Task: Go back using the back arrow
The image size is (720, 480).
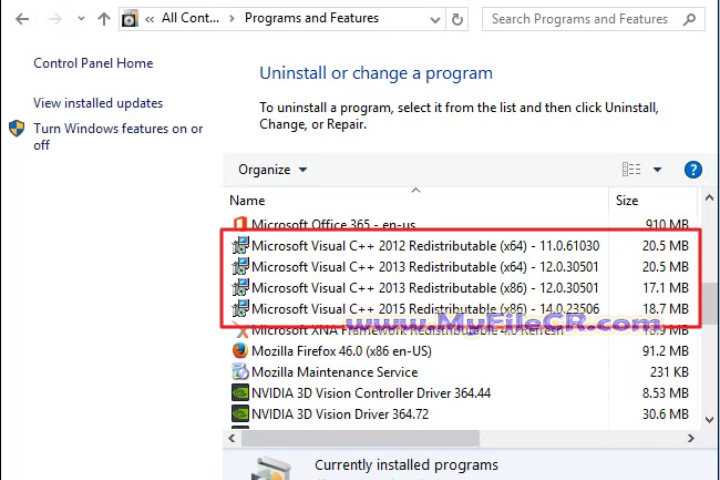Action: 22,19
